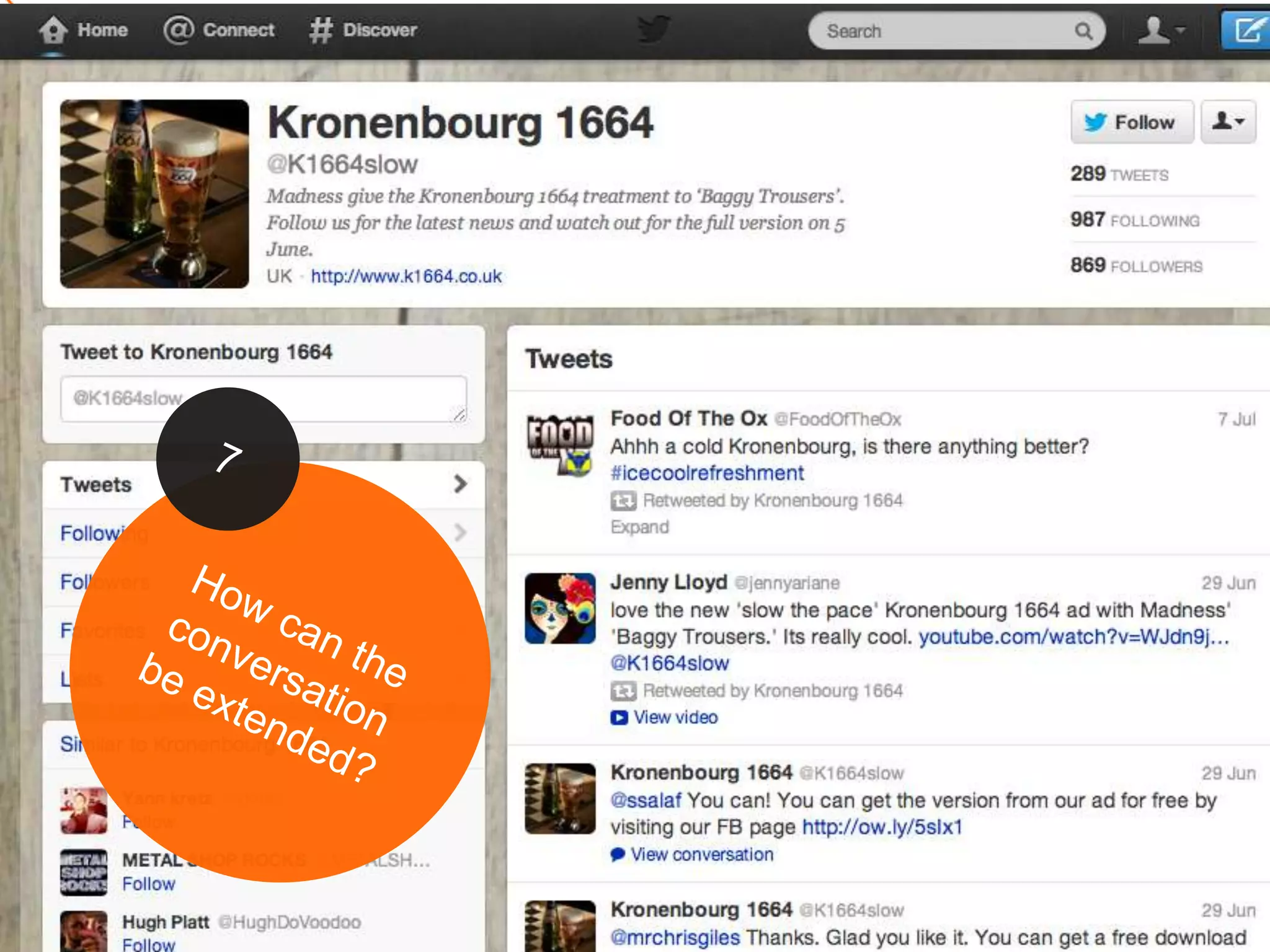Open the user actions dropdown beside Follow

[x=1228, y=121]
